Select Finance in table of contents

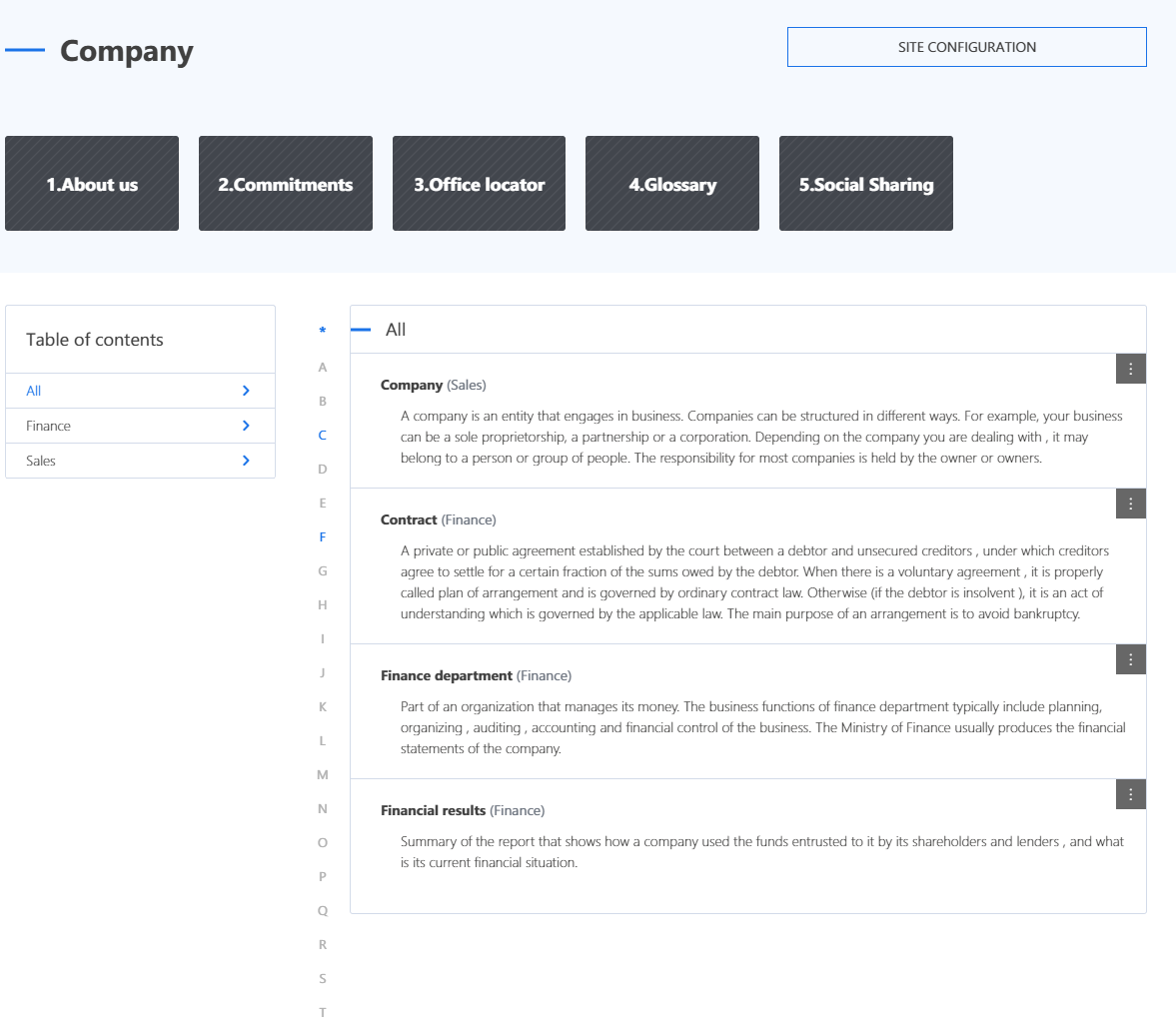140,426
